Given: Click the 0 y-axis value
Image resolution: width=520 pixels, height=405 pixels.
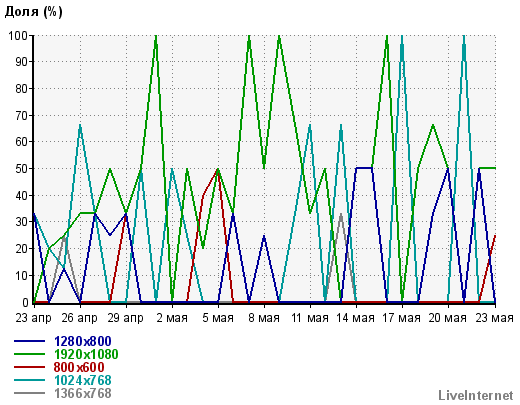Looking at the screenshot, I should click(25, 303).
